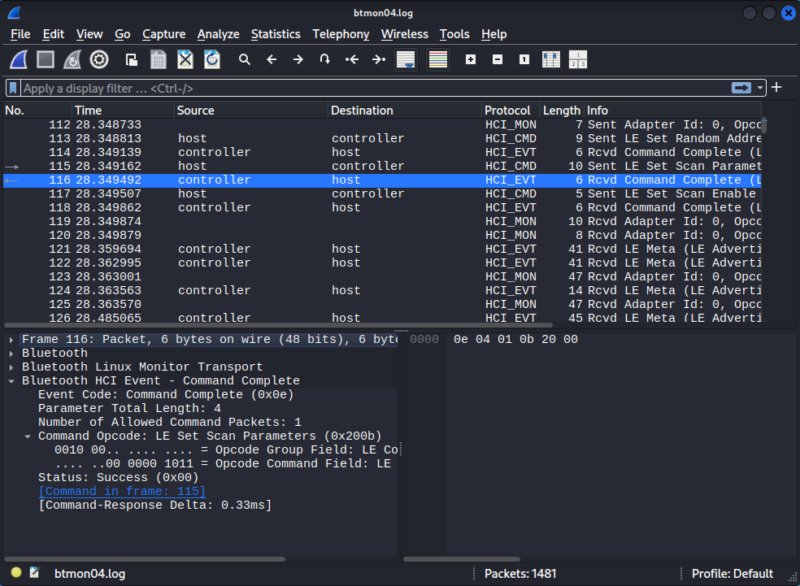Jump to the last packet

pyautogui.click(x=379, y=60)
